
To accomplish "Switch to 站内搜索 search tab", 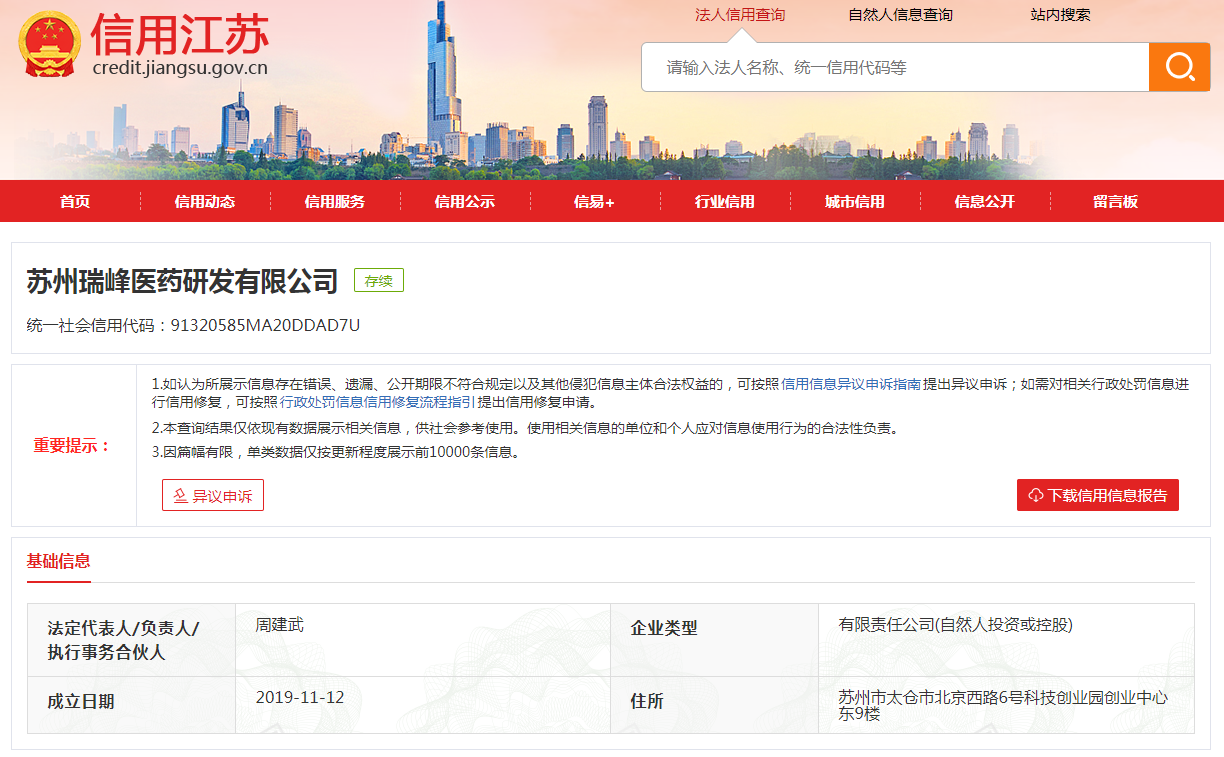I will (x=1060, y=15).
